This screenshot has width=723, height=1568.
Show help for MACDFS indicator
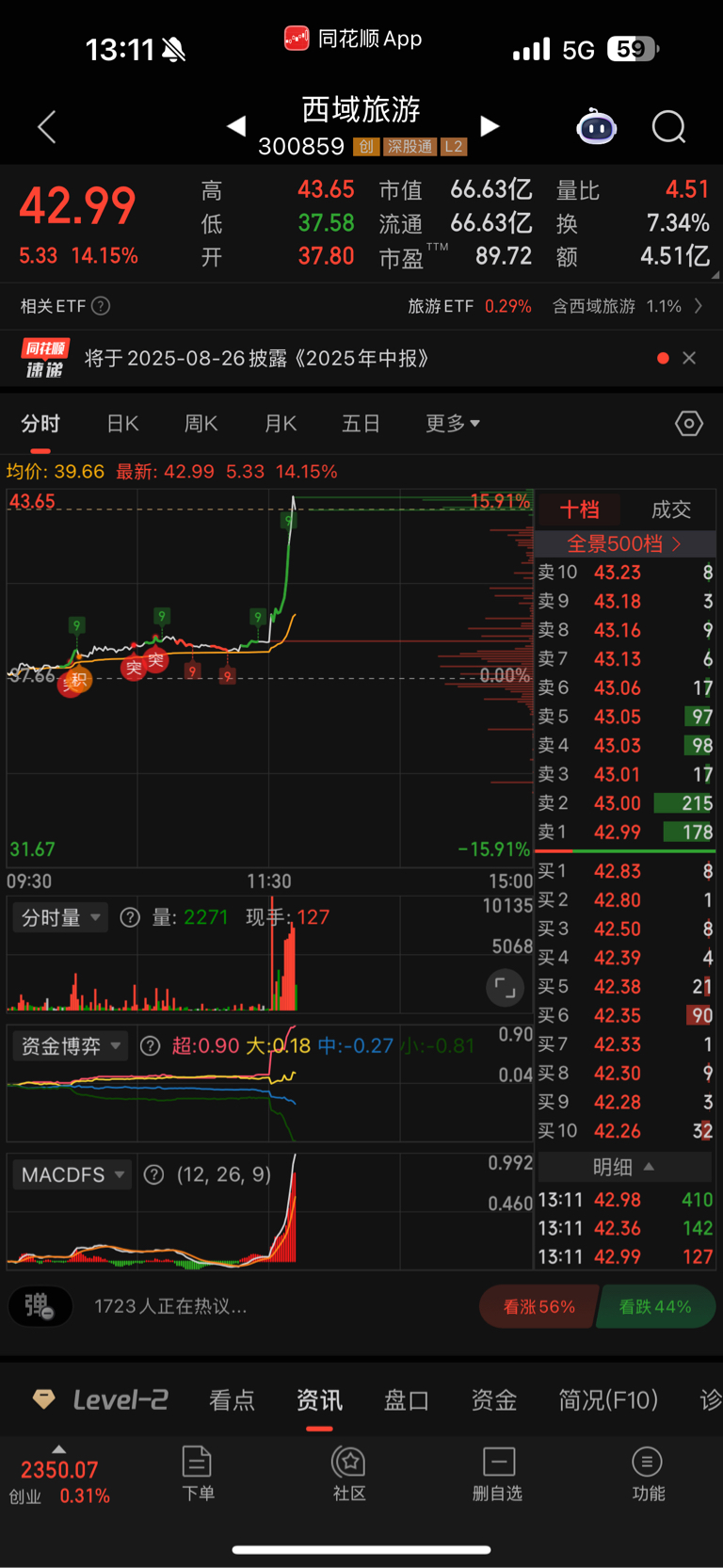coord(154,1175)
